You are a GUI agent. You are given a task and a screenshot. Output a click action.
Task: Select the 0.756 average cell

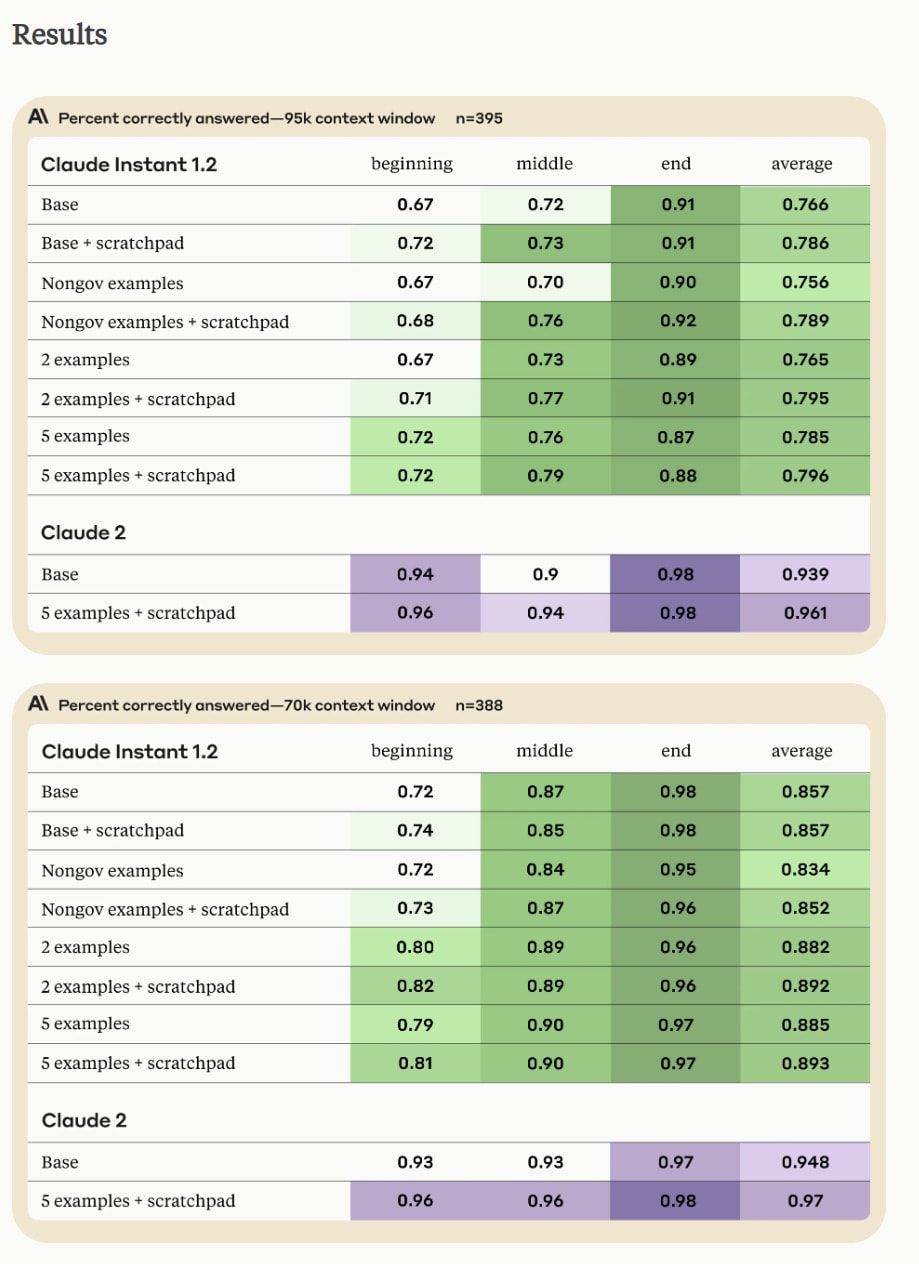pos(805,282)
